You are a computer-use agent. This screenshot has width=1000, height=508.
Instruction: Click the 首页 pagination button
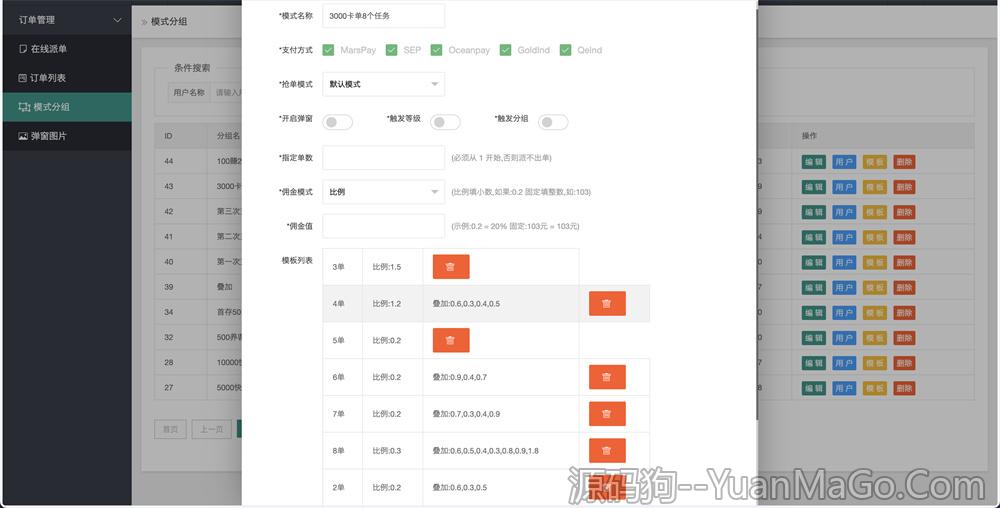point(170,429)
